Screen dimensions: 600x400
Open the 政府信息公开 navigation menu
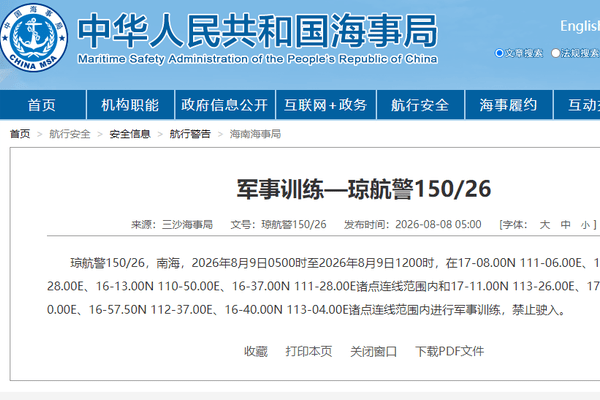pyautogui.click(x=225, y=105)
